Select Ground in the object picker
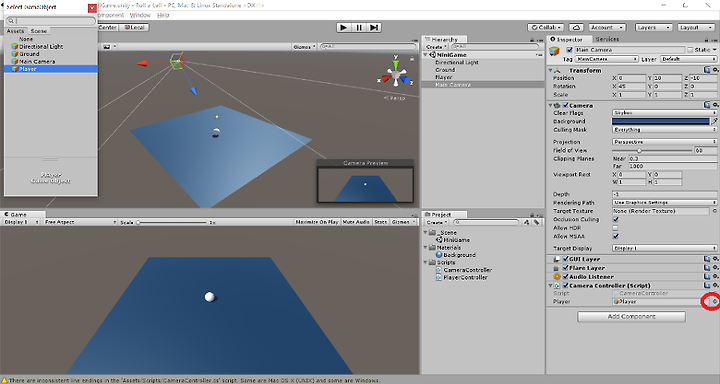720x384 pixels. (x=51, y=54)
